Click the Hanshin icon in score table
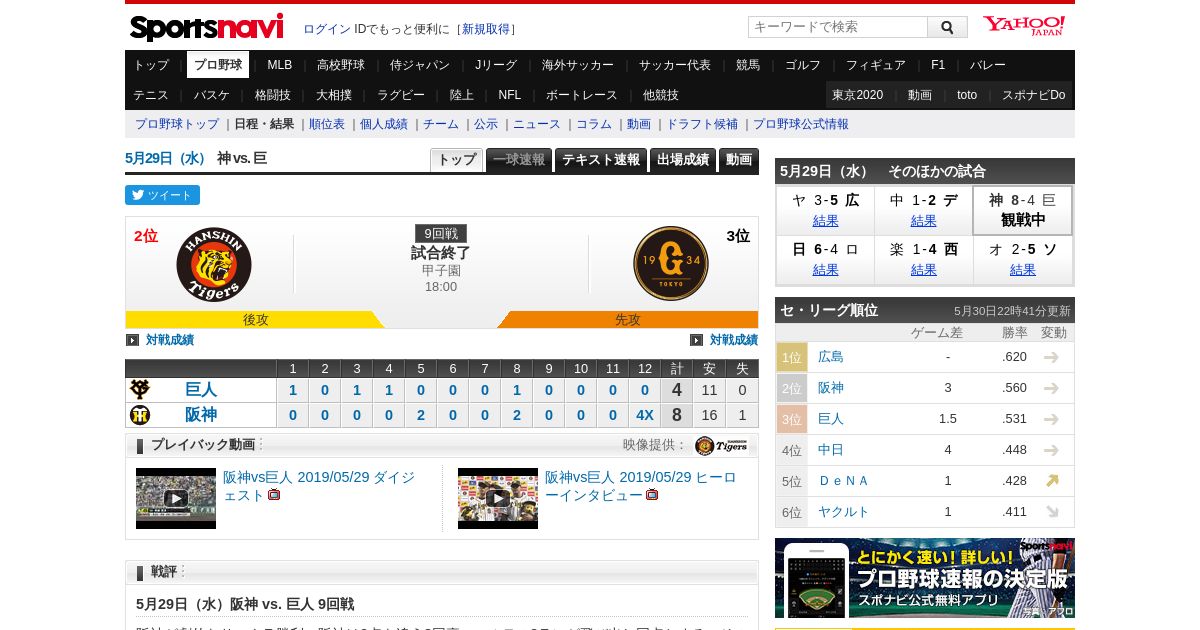 (x=140, y=415)
